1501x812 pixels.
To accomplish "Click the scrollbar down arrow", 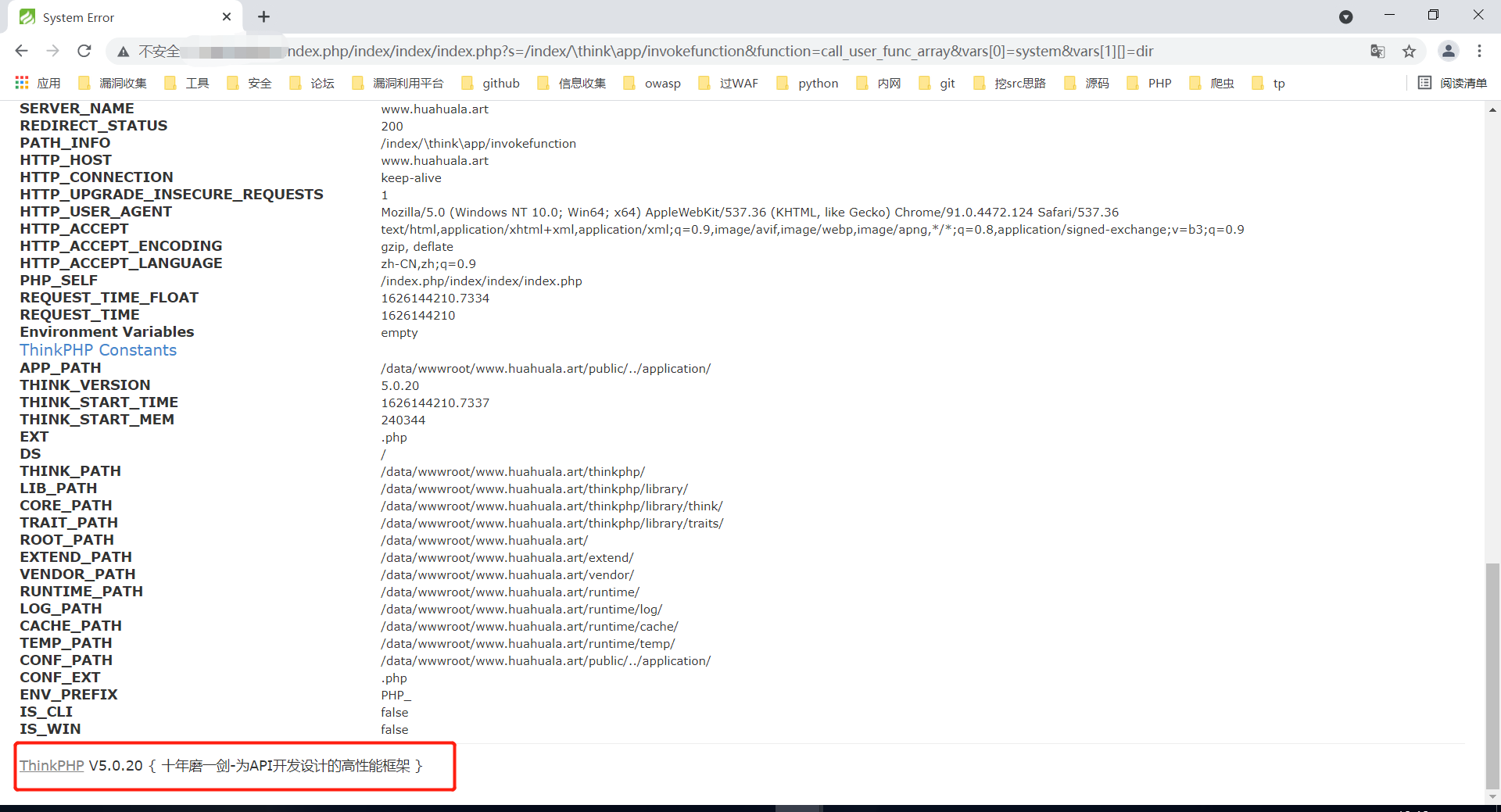I will point(1492,797).
